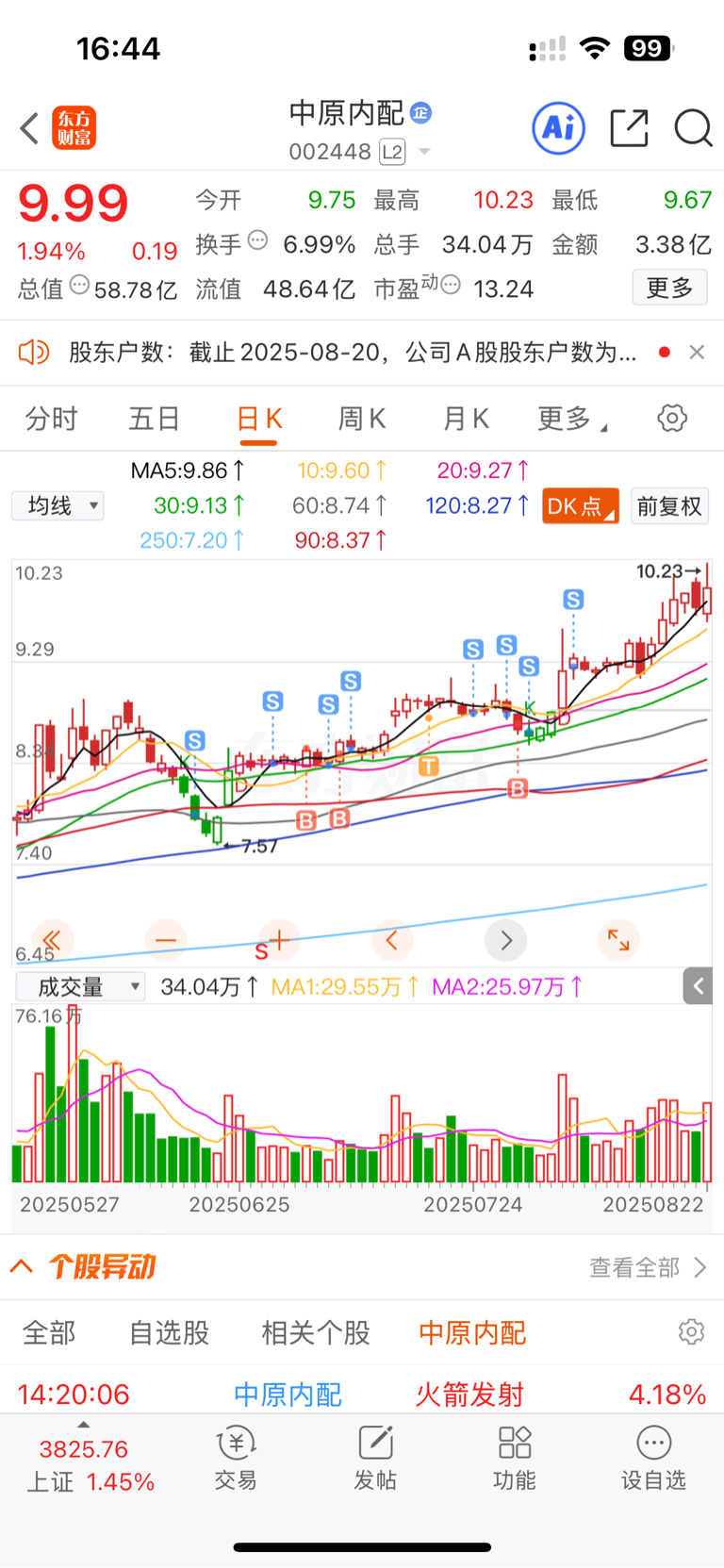
Task: Switch to the 五日 tab
Action: pyautogui.click(x=155, y=419)
